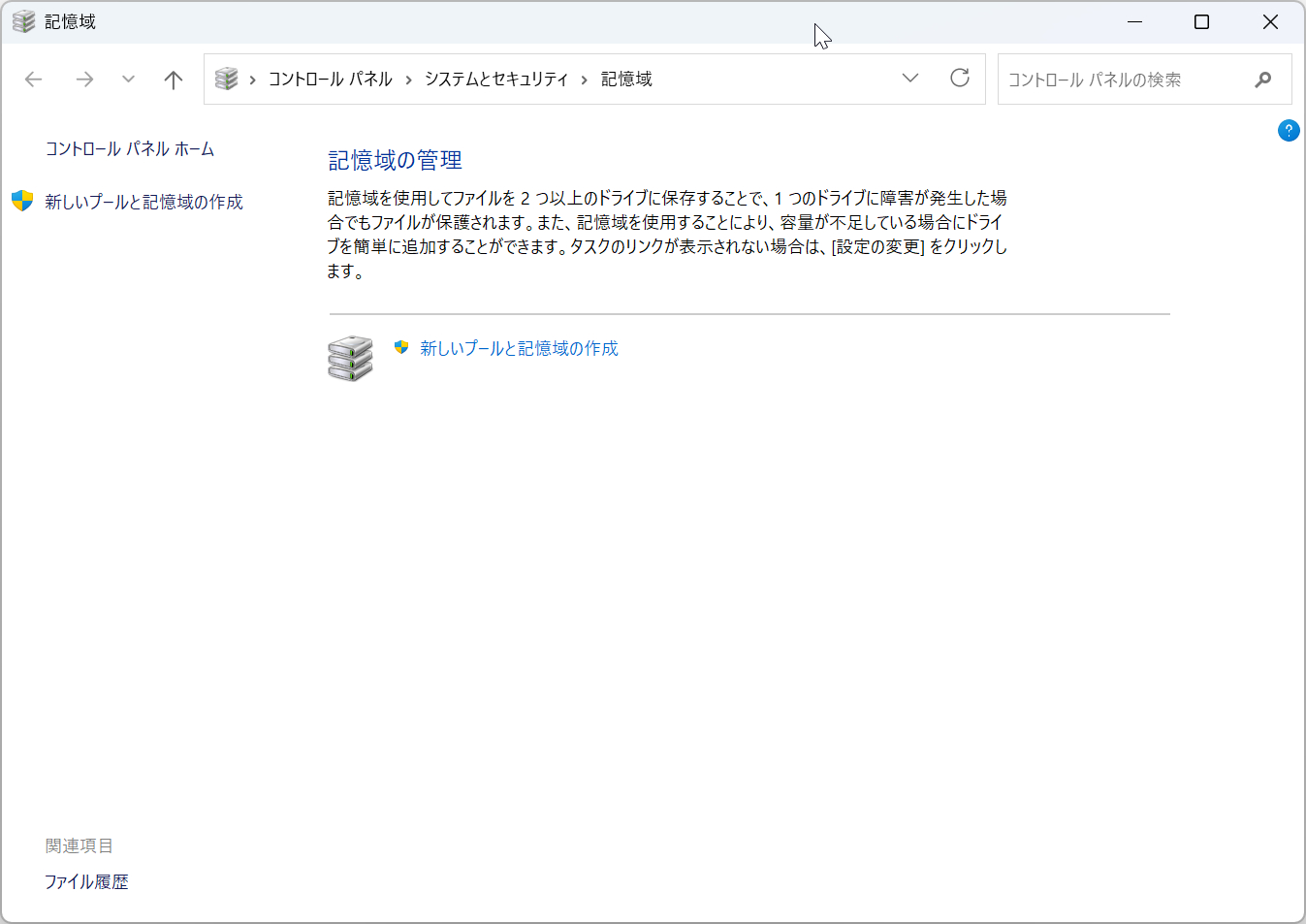The width and height of the screenshot is (1306, 924).
Task: Click the storage icon in address bar
Action: click(227, 79)
